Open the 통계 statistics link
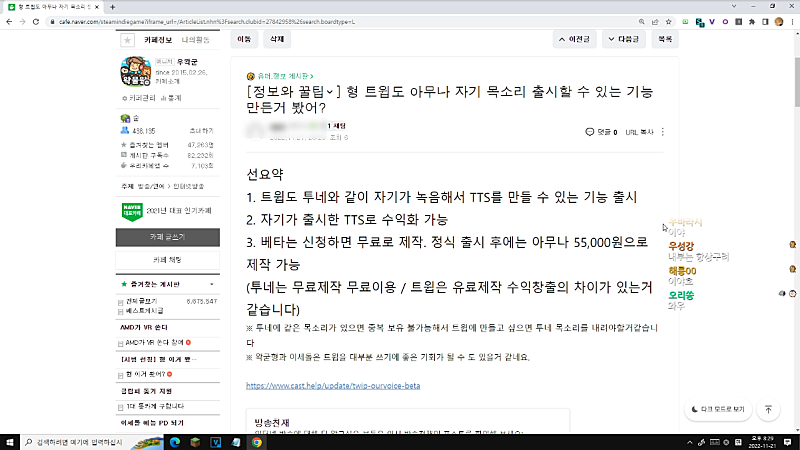The image size is (800, 450). [x=171, y=98]
